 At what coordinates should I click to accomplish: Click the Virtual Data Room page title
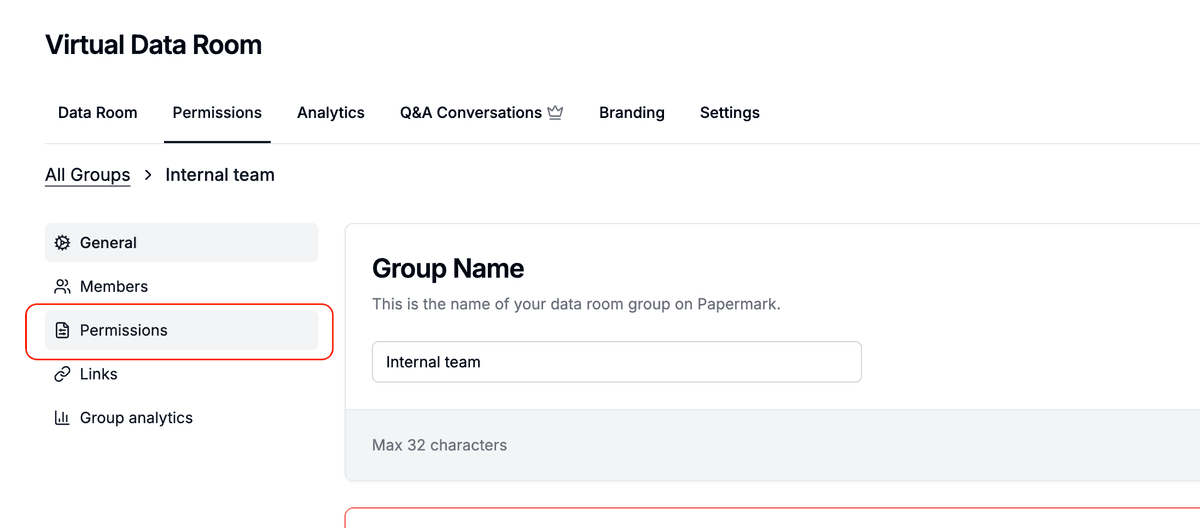153,45
